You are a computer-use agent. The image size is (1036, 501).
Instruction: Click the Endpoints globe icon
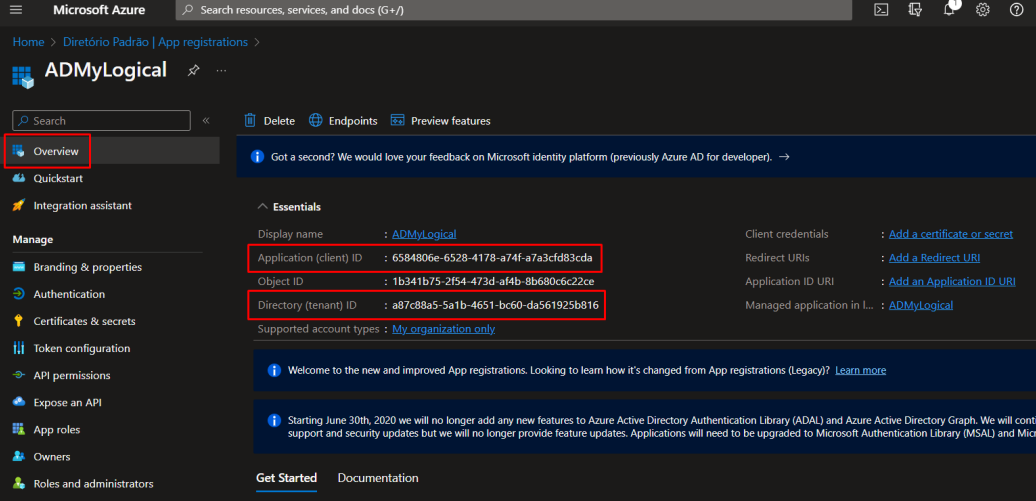click(316, 120)
